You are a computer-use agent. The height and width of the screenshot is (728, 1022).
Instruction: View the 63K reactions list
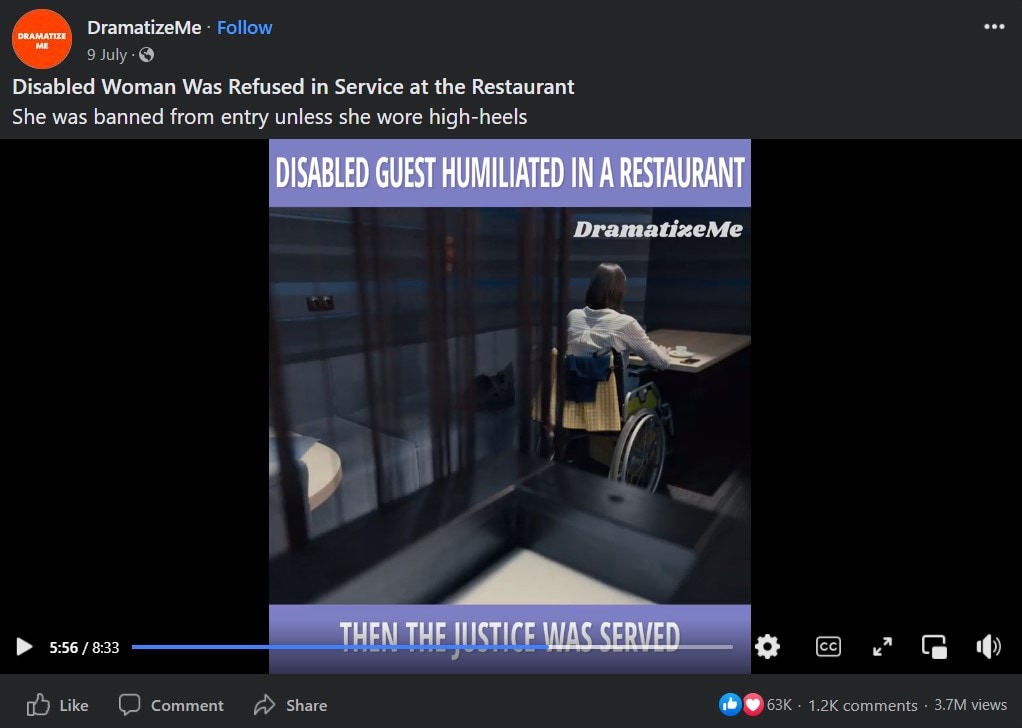click(779, 705)
